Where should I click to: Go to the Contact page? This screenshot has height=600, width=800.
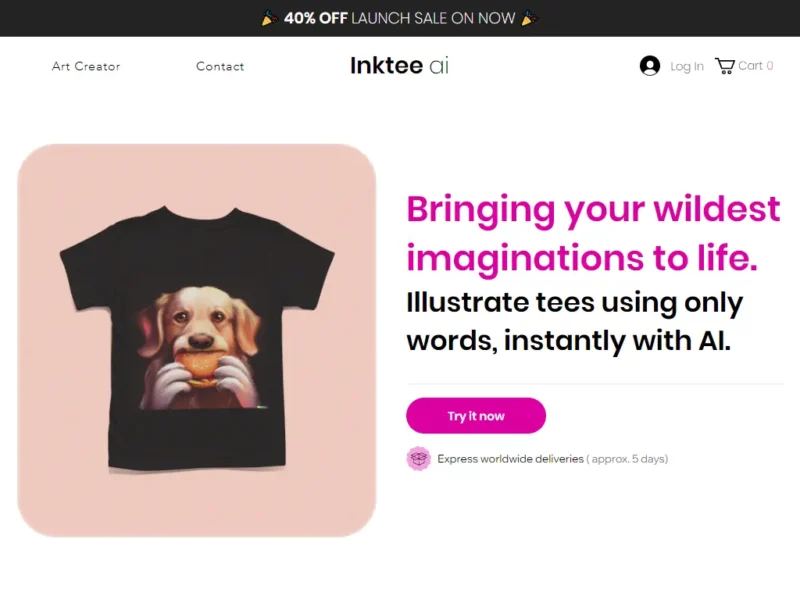point(220,66)
